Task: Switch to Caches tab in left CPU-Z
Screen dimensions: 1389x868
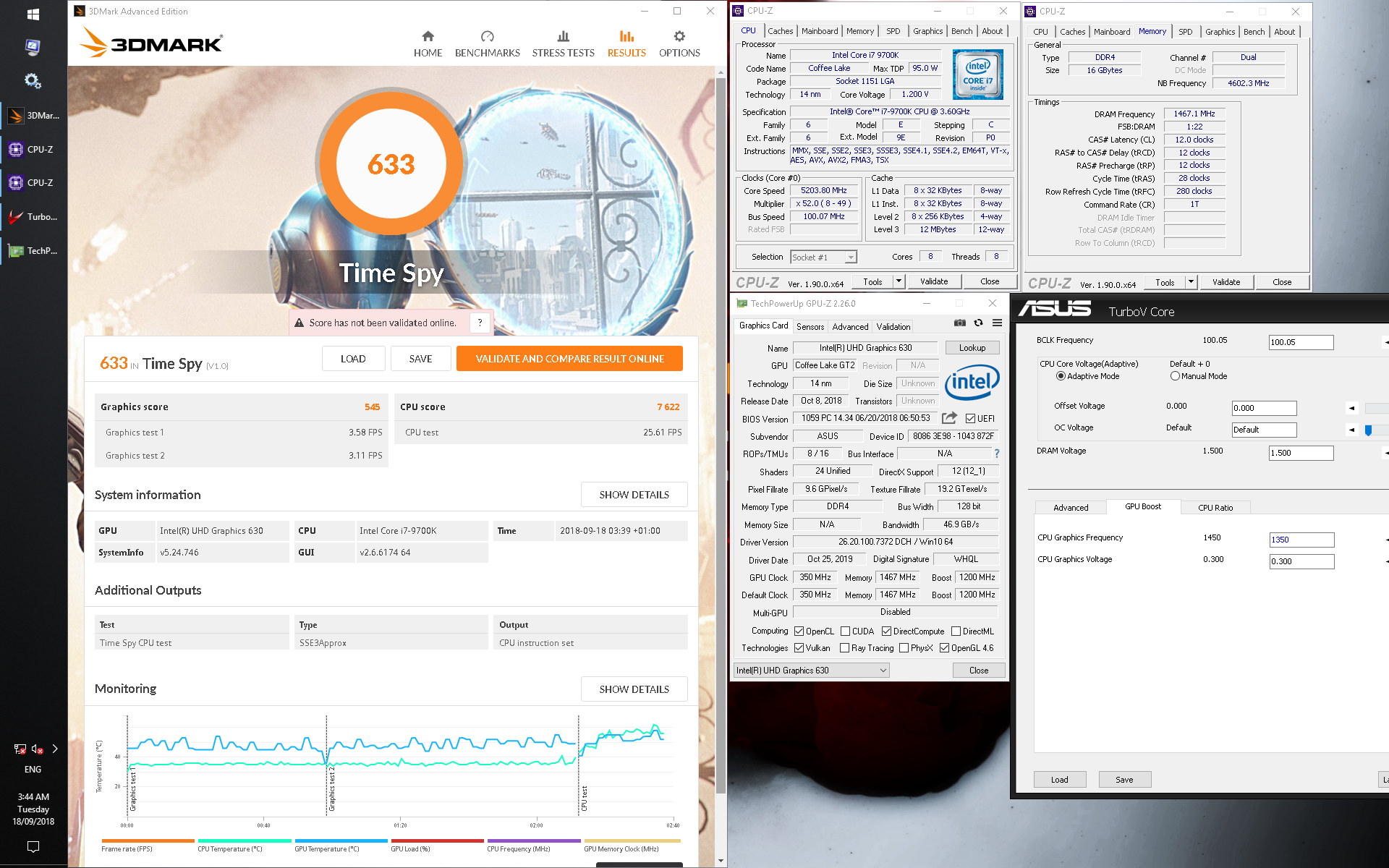Action: (x=780, y=31)
